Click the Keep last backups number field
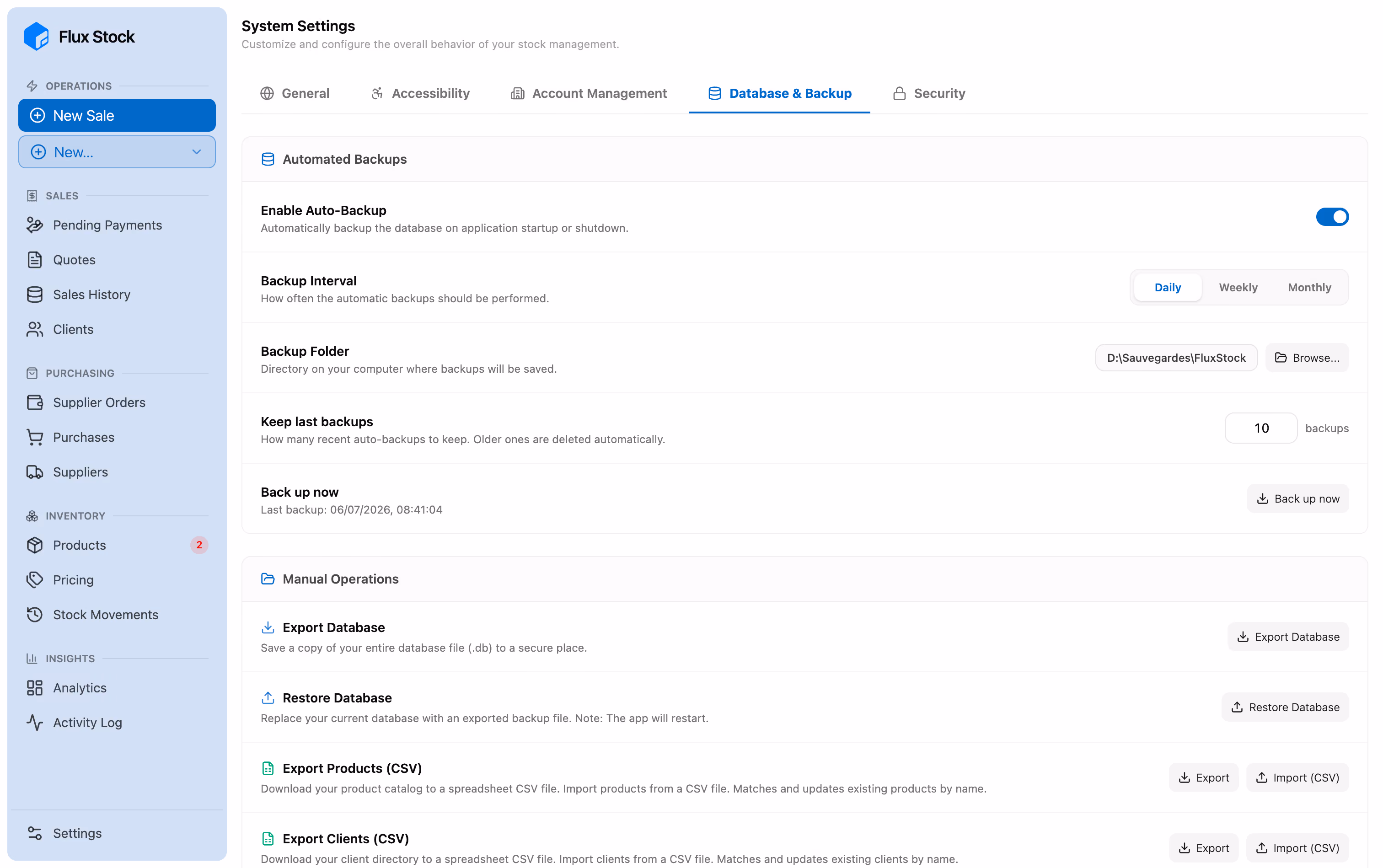The image size is (1383, 868). click(x=1261, y=428)
